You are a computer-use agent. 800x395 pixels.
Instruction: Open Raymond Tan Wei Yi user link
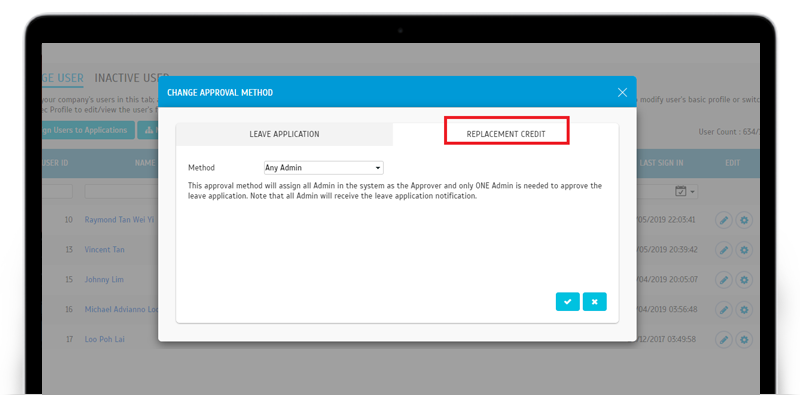(119, 220)
